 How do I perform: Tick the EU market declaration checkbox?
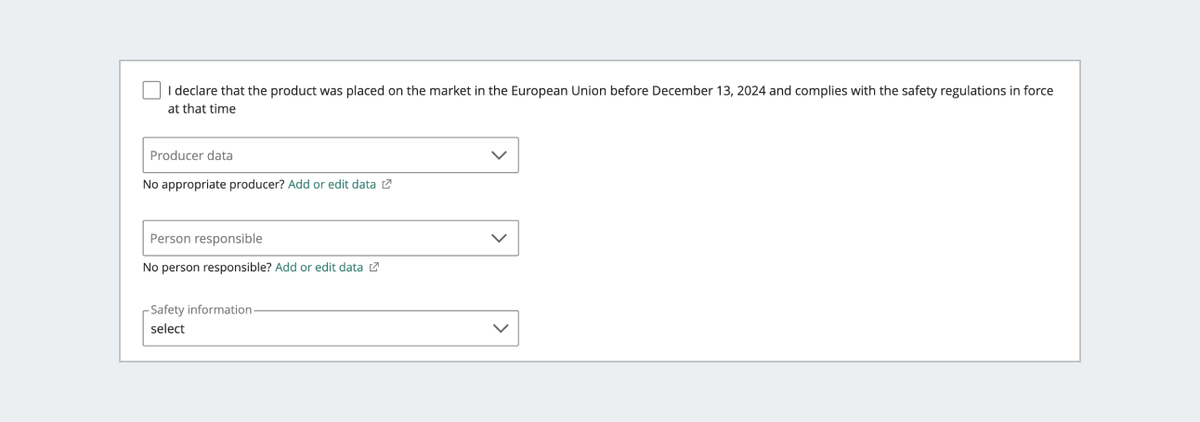pos(152,90)
